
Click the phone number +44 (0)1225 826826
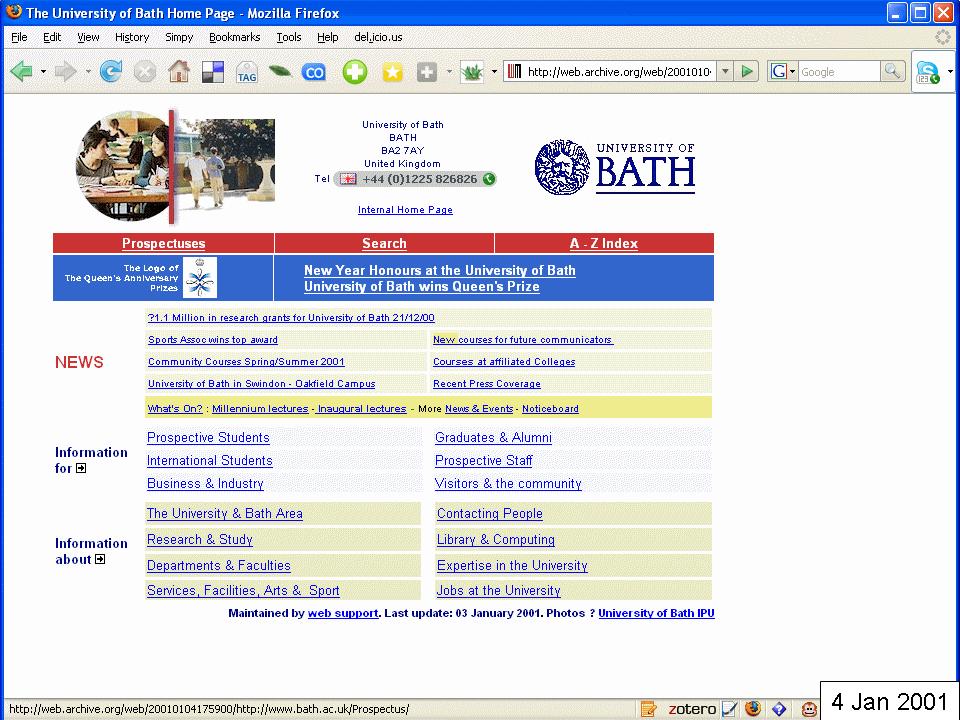(419, 179)
